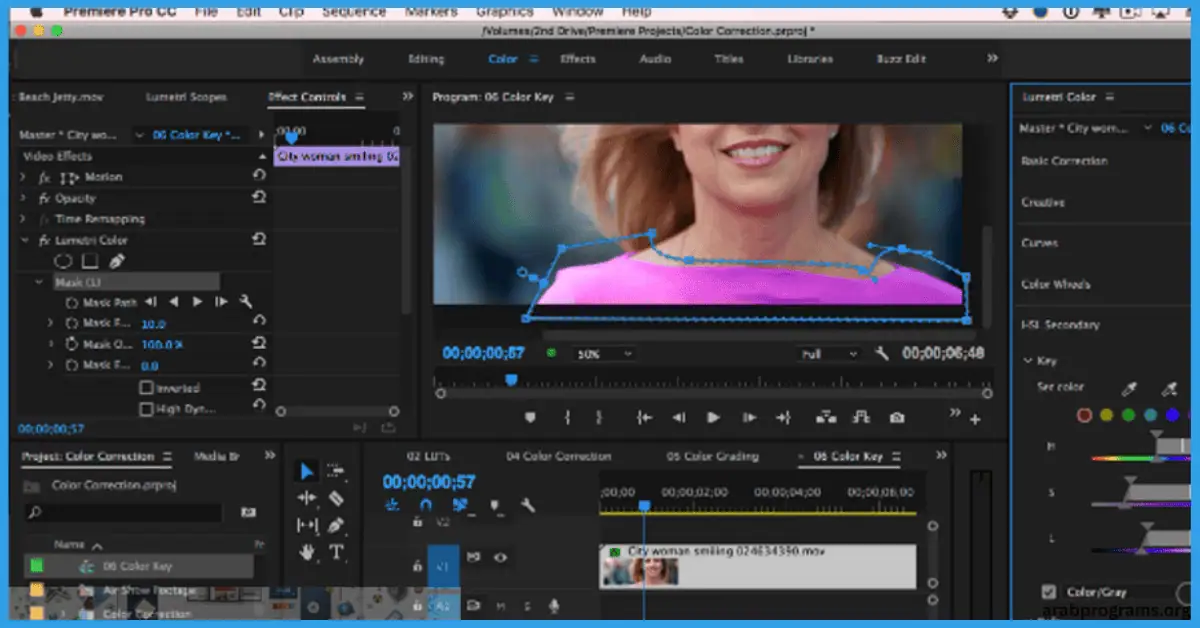Switch to the Editing workspace
The height and width of the screenshot is (628, 1200).
(426, 59)
